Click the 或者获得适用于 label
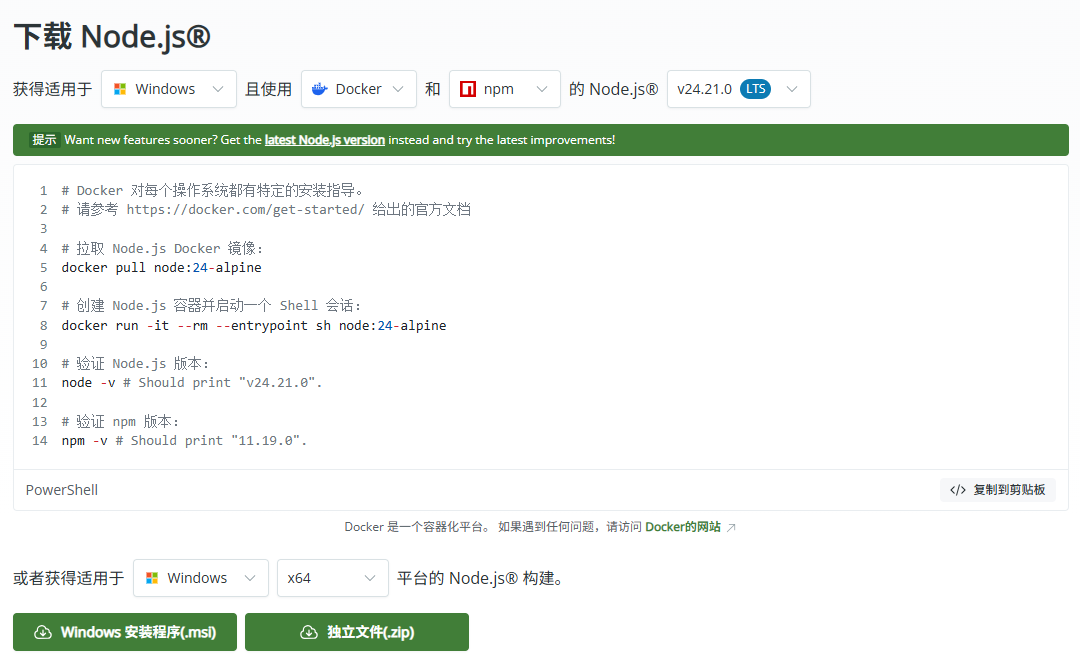This screenshot has width=1080, height=665. coord(68,577)
